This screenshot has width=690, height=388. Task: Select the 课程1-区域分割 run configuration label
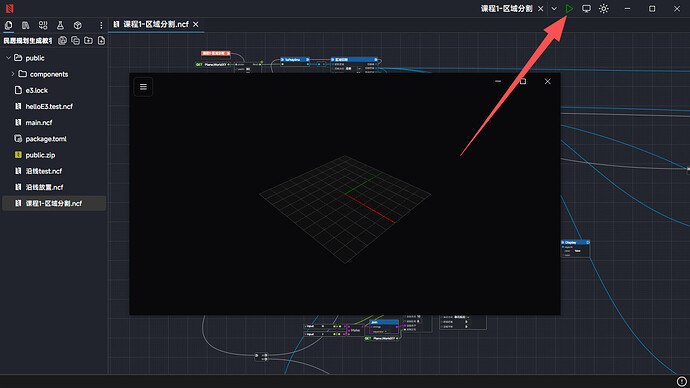coord(506,8)
